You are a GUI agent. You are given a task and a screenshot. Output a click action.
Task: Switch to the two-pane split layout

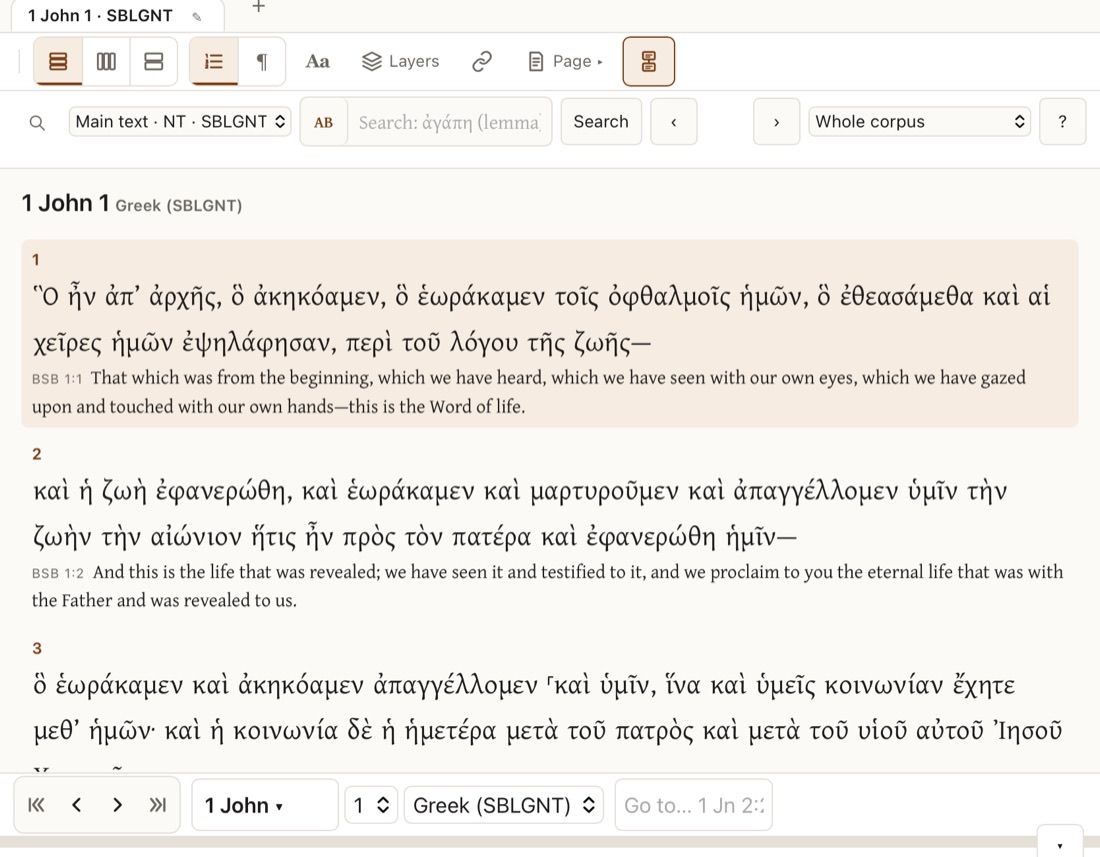[x=154, y=62]
